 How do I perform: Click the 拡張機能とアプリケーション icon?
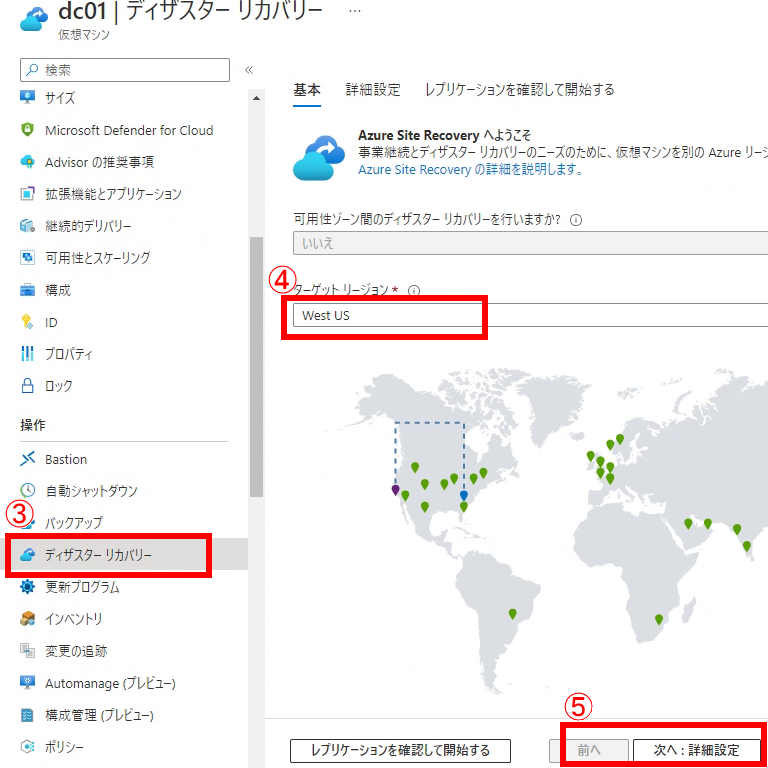[x=27, y=193]
